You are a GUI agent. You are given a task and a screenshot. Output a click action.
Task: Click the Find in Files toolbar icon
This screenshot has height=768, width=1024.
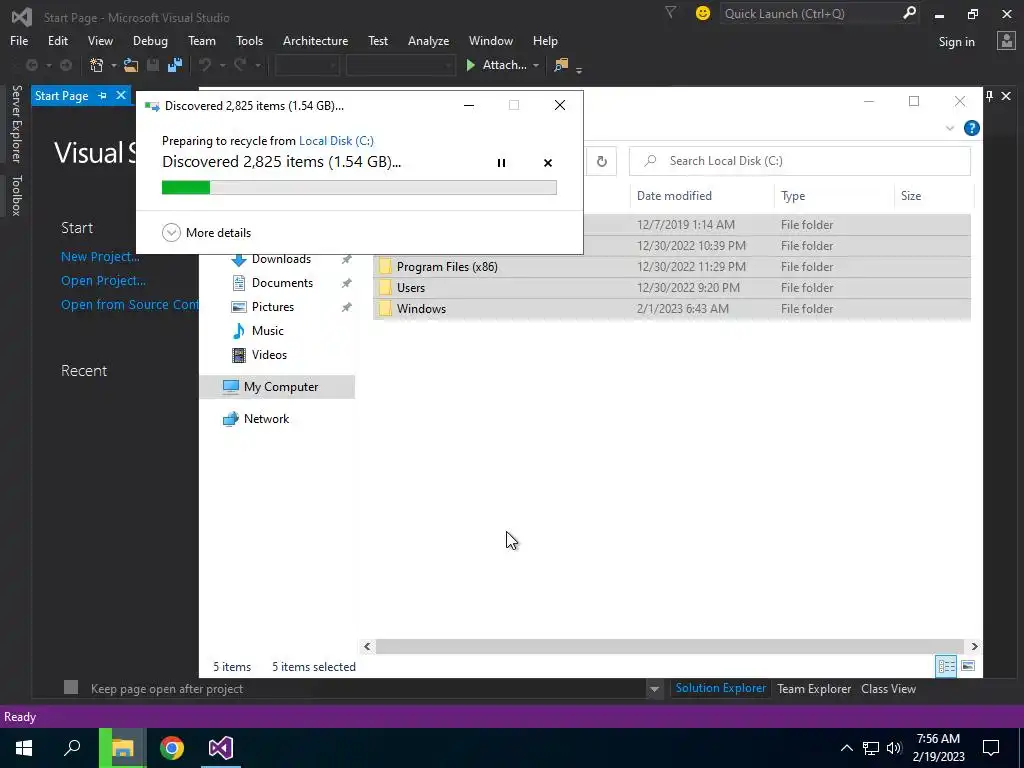[561, 65]
